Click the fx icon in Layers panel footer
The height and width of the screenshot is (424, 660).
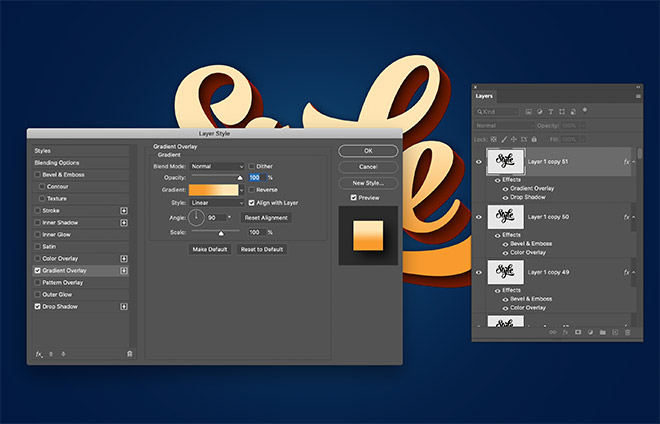click(564, 331)
